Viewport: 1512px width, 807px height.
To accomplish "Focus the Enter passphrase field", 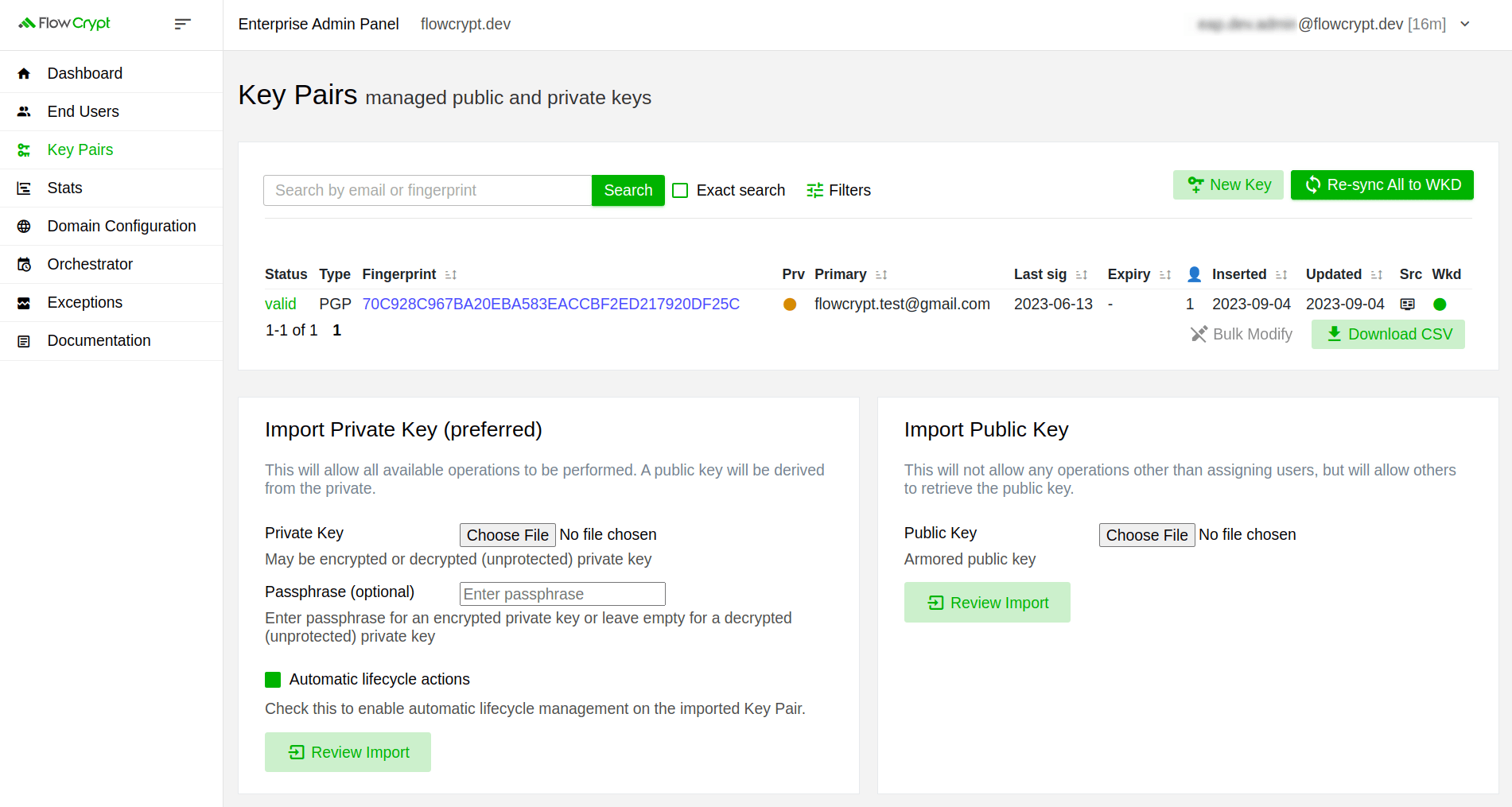I will [562, 594].
